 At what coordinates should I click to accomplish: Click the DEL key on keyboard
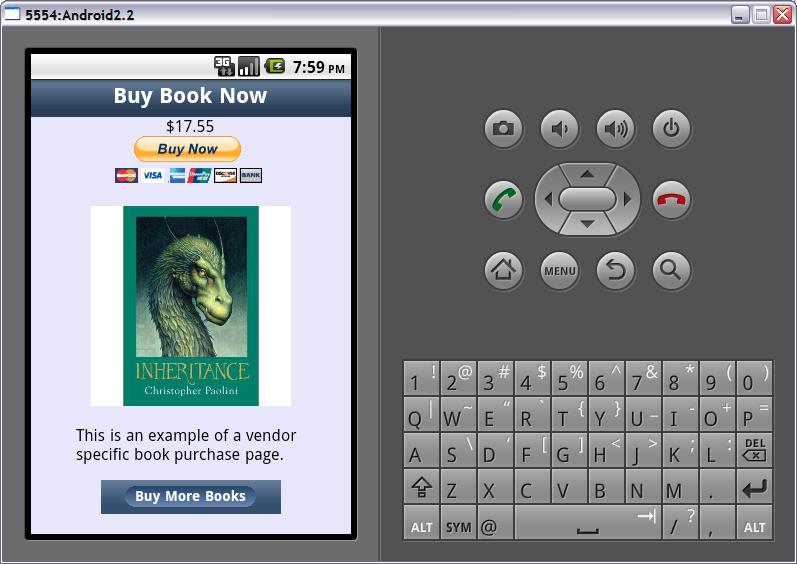[x=754, y=451]
